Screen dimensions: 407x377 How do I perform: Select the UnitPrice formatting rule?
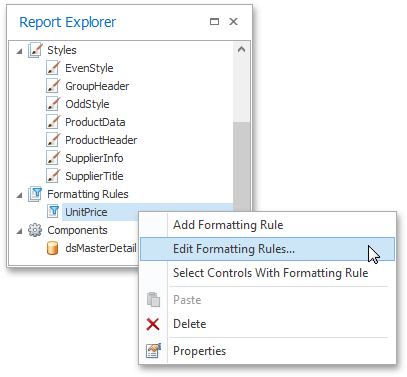tap(86, 212)
